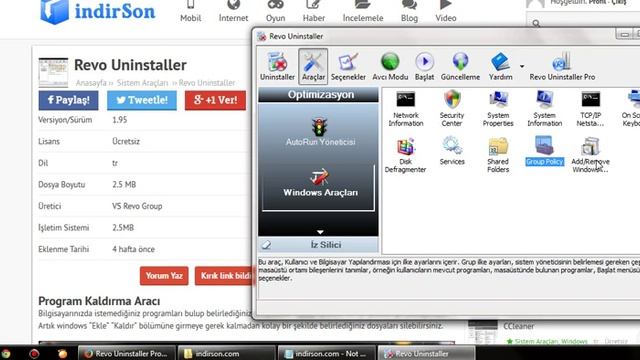This screenshot has height=360, width=640.
Task: Click the Yorum Yaz button
Action: tap(164, 276)
